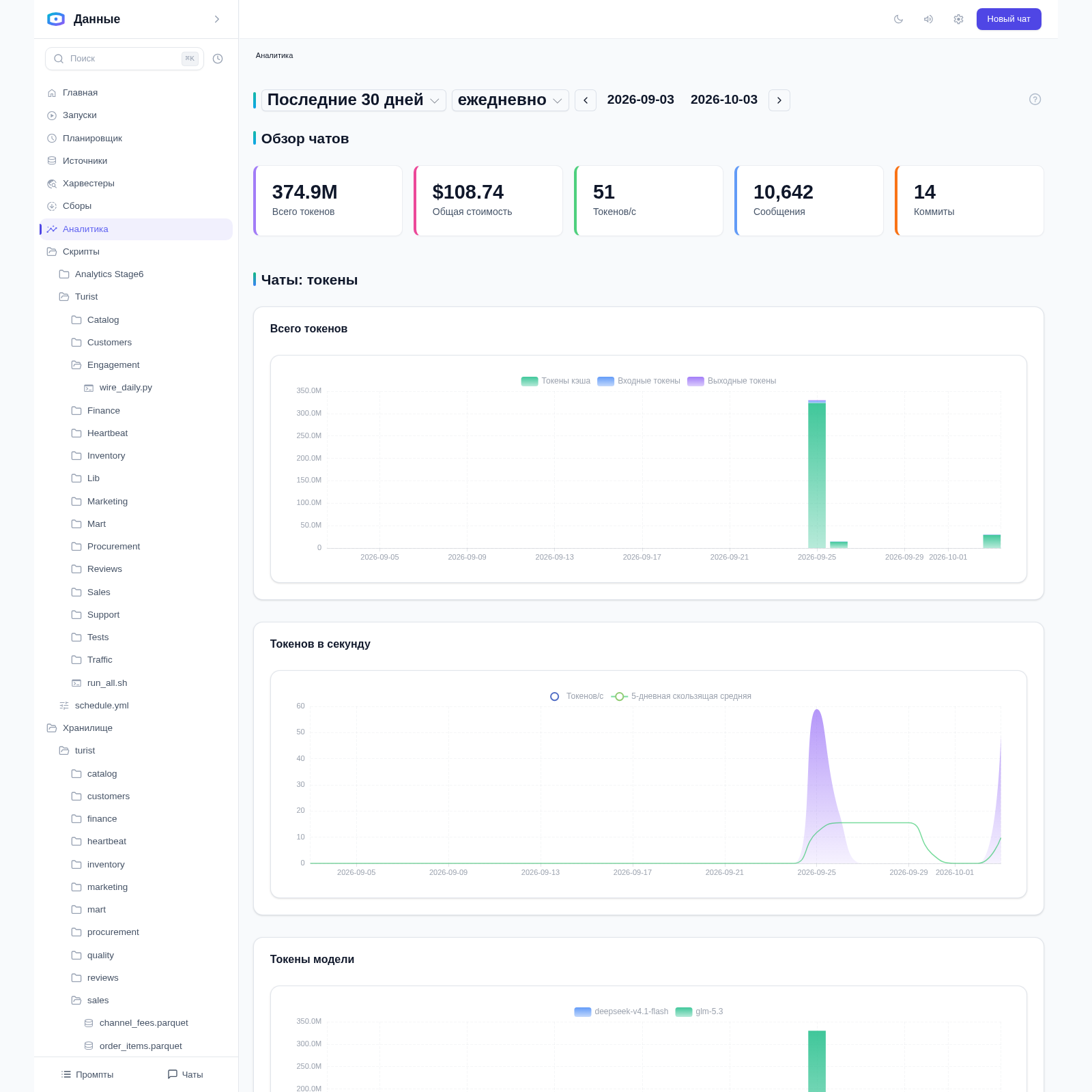Image resolution: width=1092 pixels, height=1092 pixels.
Task: Collapse the Хранилище section
Action: tap(136, 728)
